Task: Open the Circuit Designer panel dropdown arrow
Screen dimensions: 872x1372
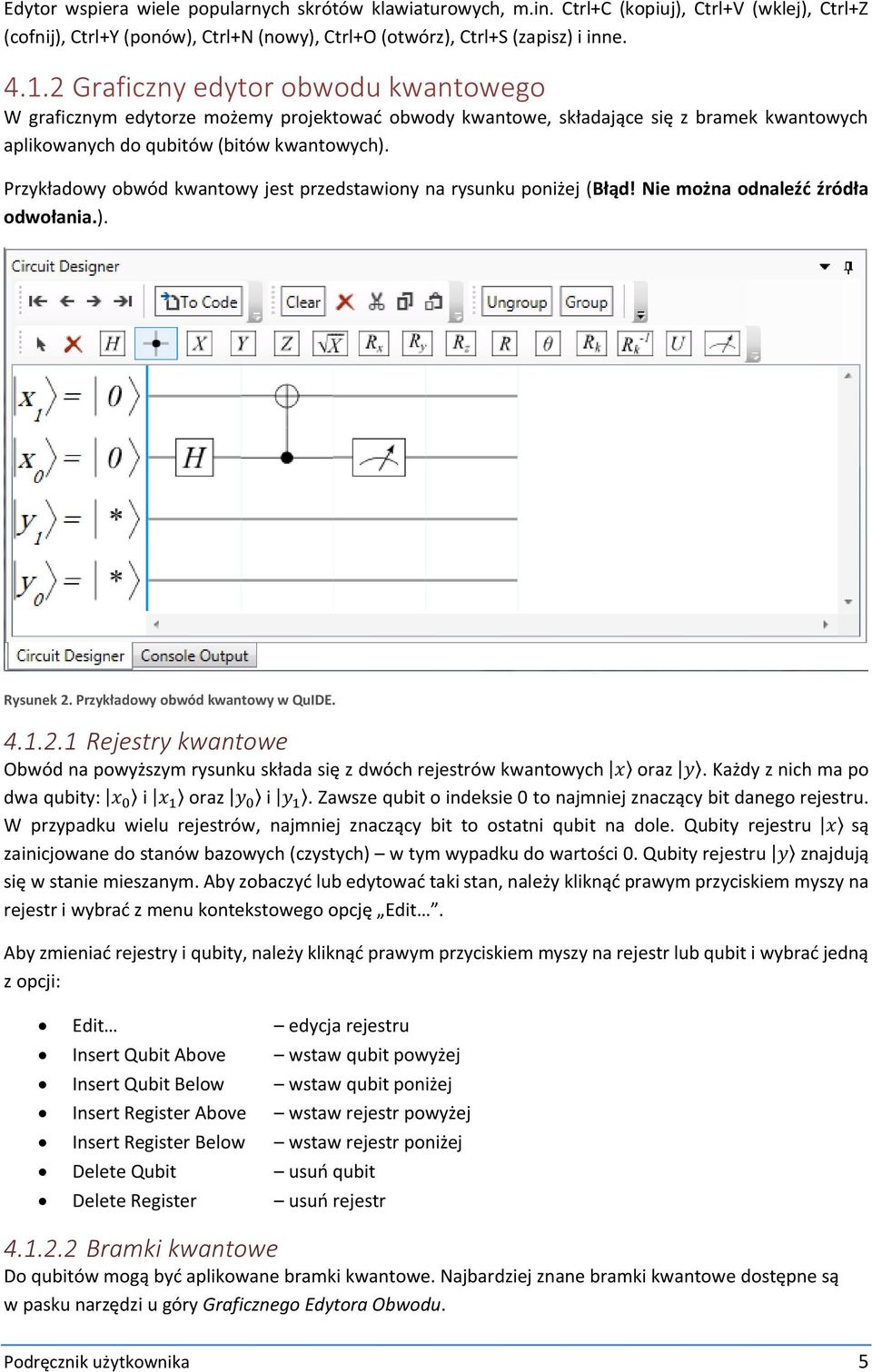Action: point(825,267)
